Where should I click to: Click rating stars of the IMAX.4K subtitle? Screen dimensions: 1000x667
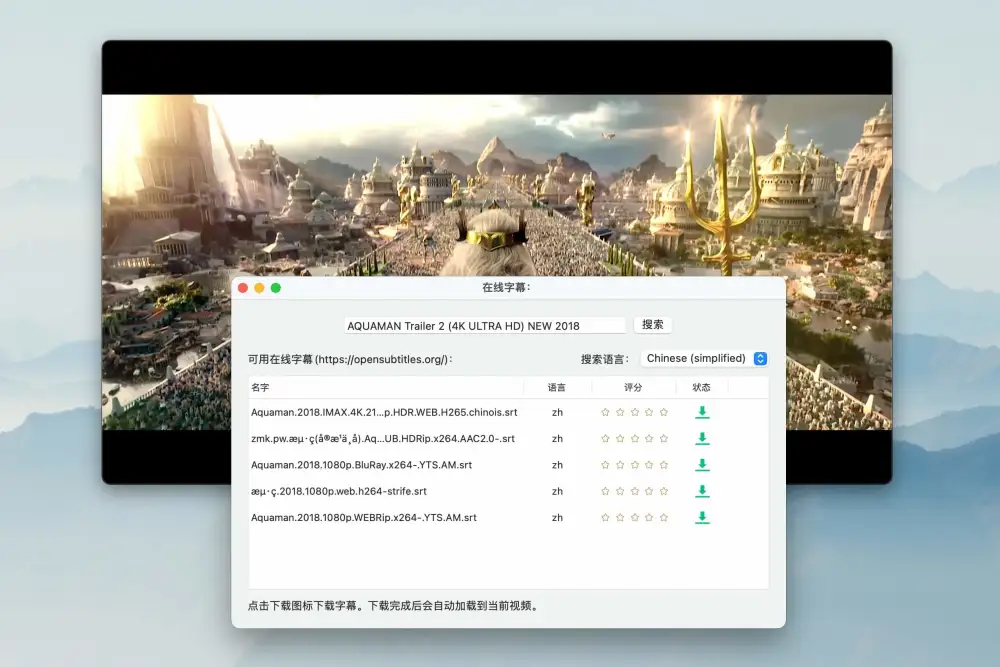(x=635, y=413)
